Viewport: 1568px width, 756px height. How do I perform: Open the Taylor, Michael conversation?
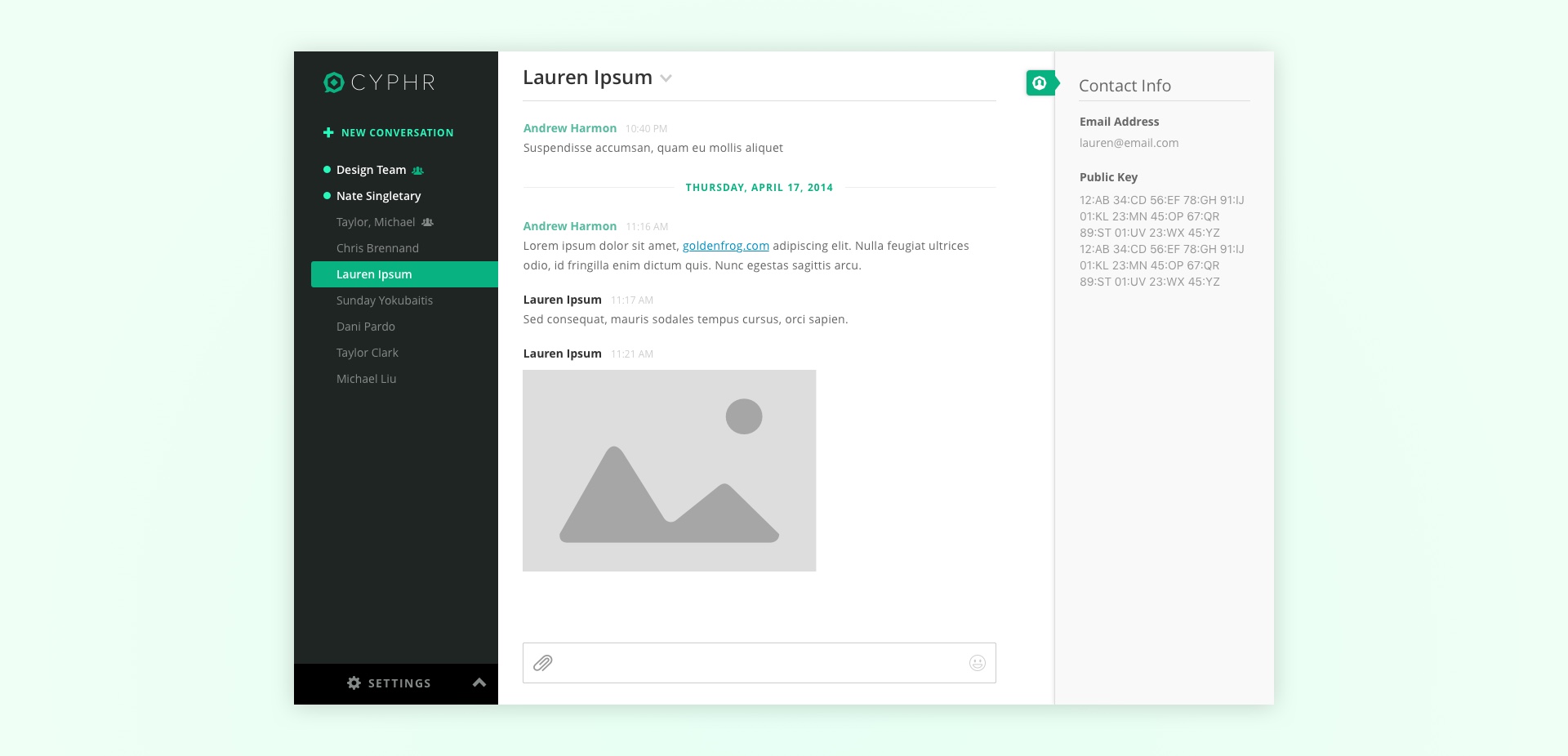click(376, 222)
